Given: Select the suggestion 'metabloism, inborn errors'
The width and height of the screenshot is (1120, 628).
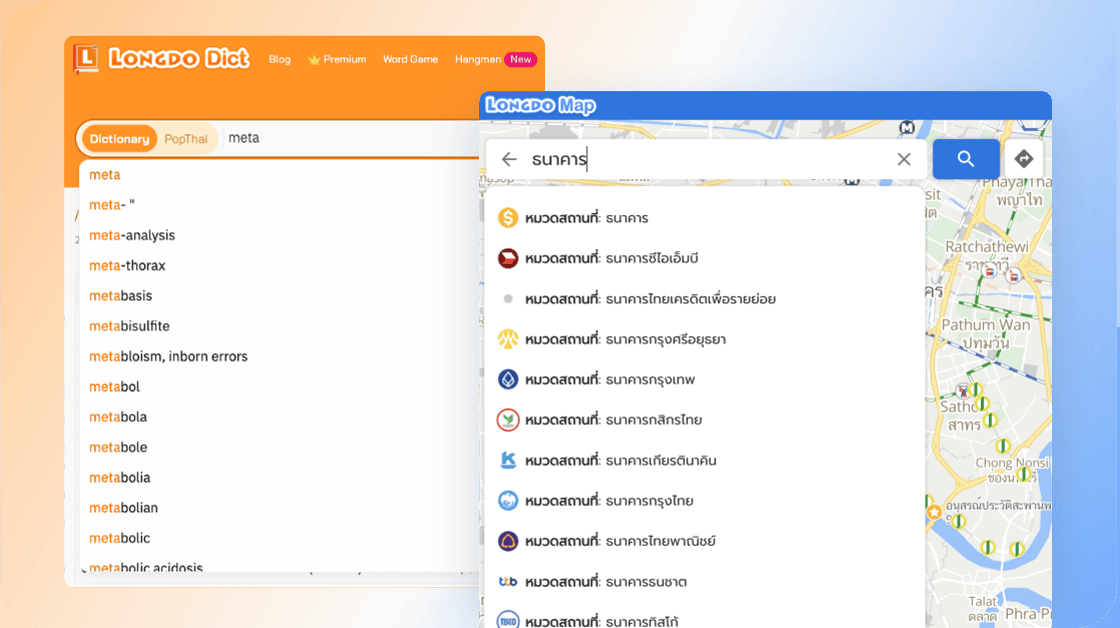Looking at the screenshot, I should click(x=169, y=357).
